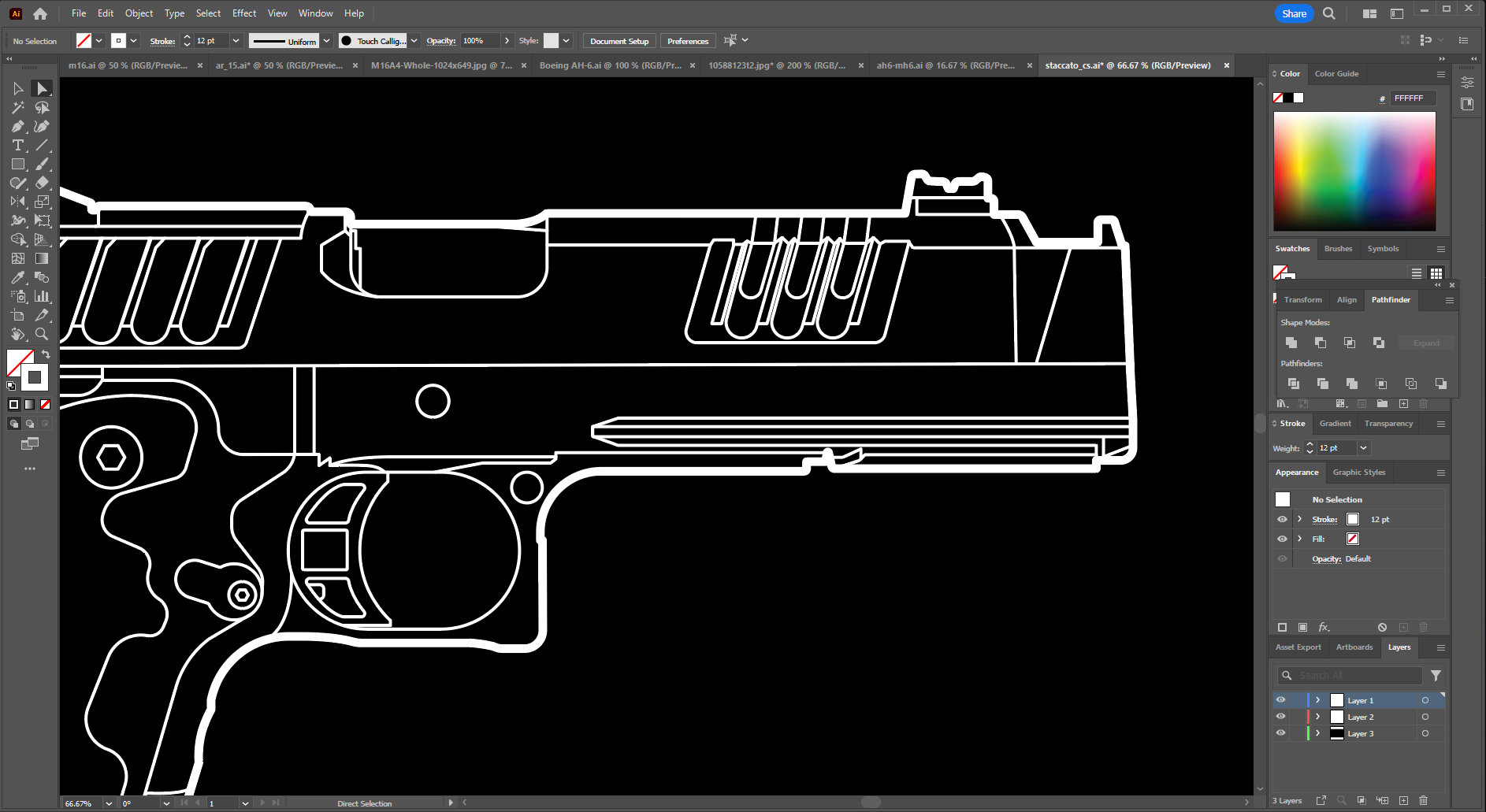Select the Pen tool in the toolbar
This screenshot has height=812, width=1486.
(x=18, y=127)
